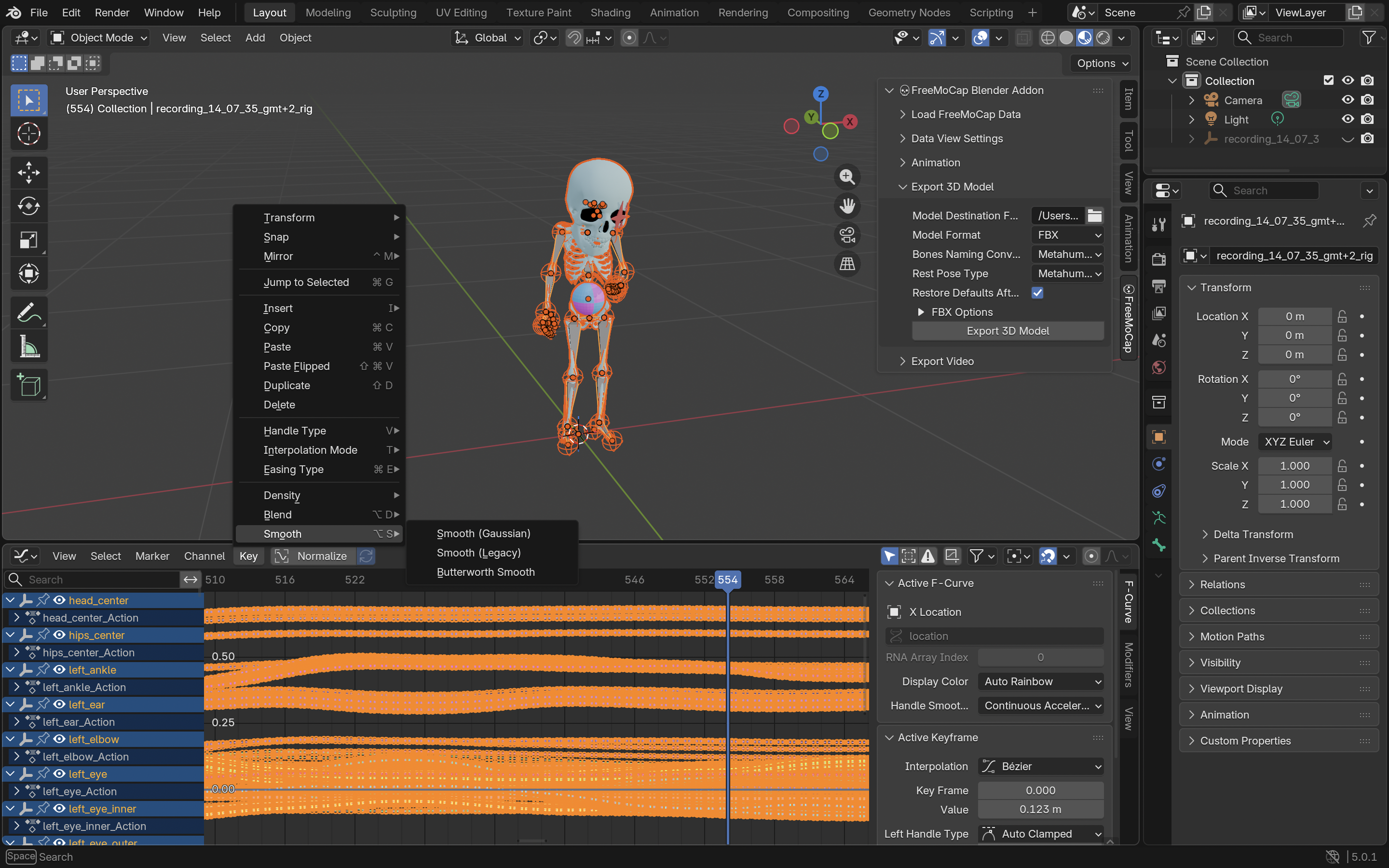Click current frame 554 timeline marker
The width and height of the screenshot is (1389, 868).
(x=727, y=580)
